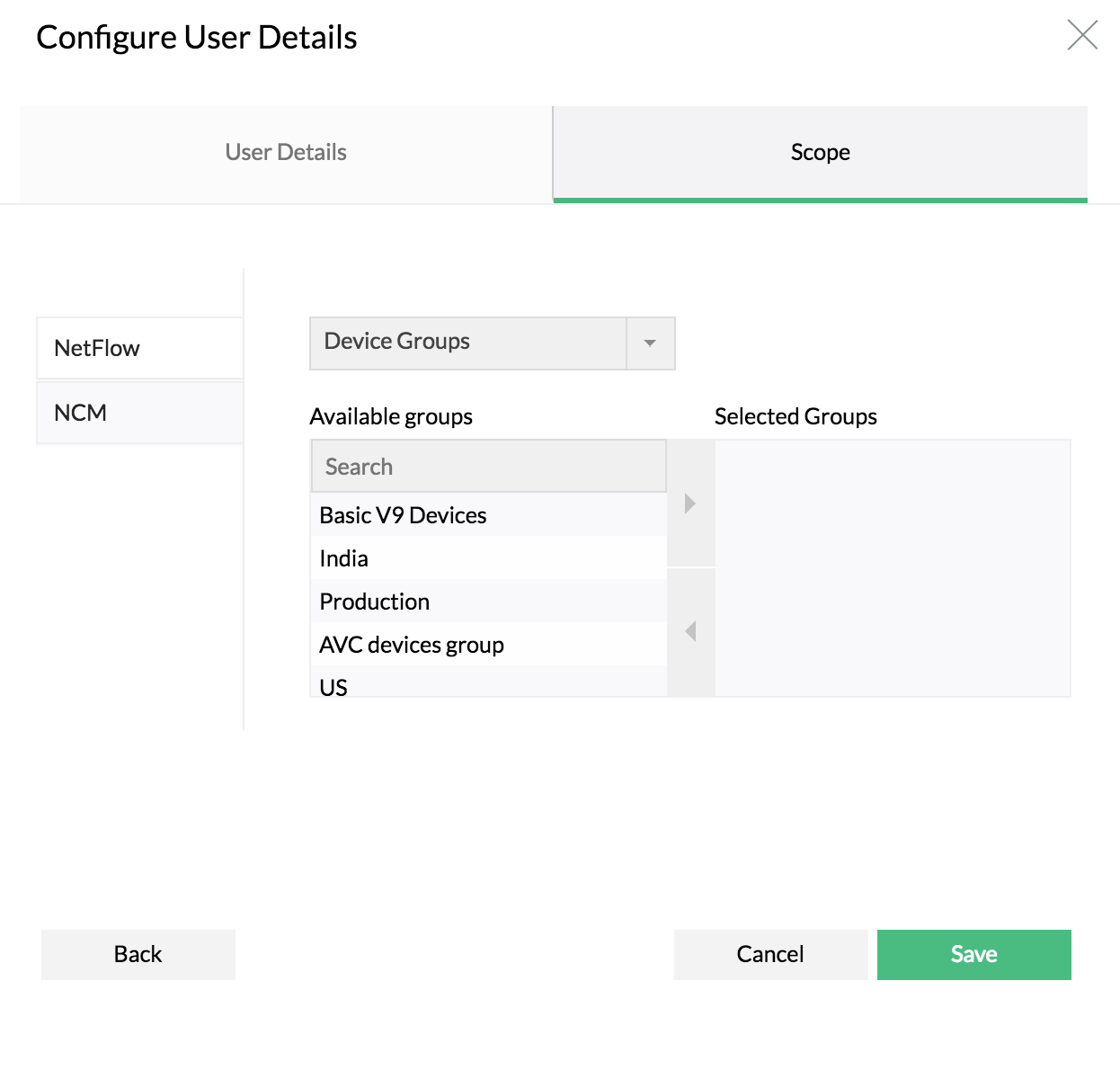Close the Configure User Details dialog

pyautogui.click(x=1081, y=35)
